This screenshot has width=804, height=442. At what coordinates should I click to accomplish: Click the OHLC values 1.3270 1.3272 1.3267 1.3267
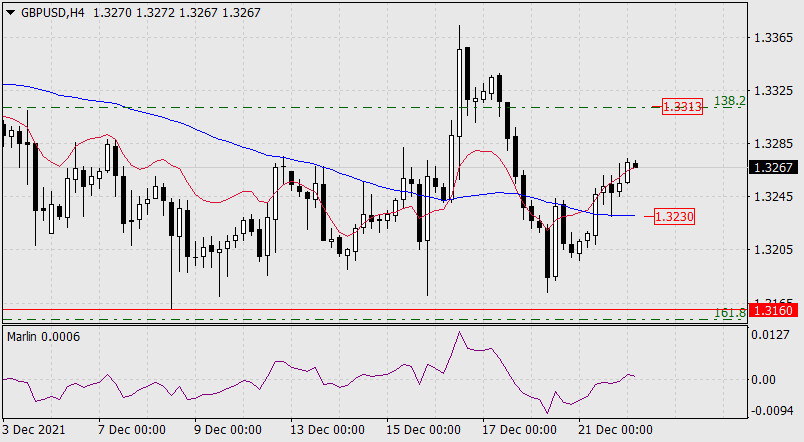[177, 13]
